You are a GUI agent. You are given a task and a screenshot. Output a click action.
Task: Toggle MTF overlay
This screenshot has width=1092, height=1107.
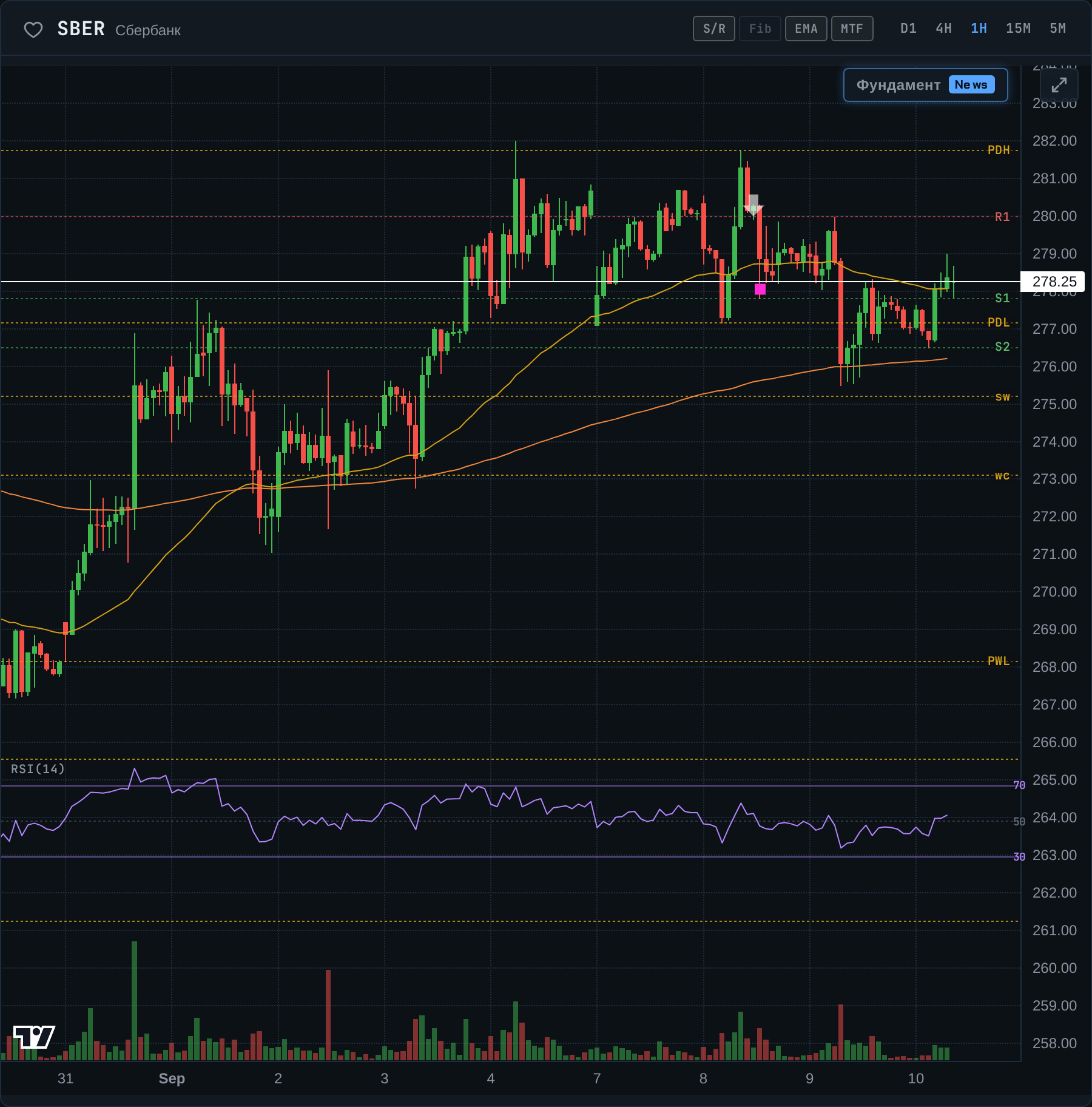[x=852, y=29]
